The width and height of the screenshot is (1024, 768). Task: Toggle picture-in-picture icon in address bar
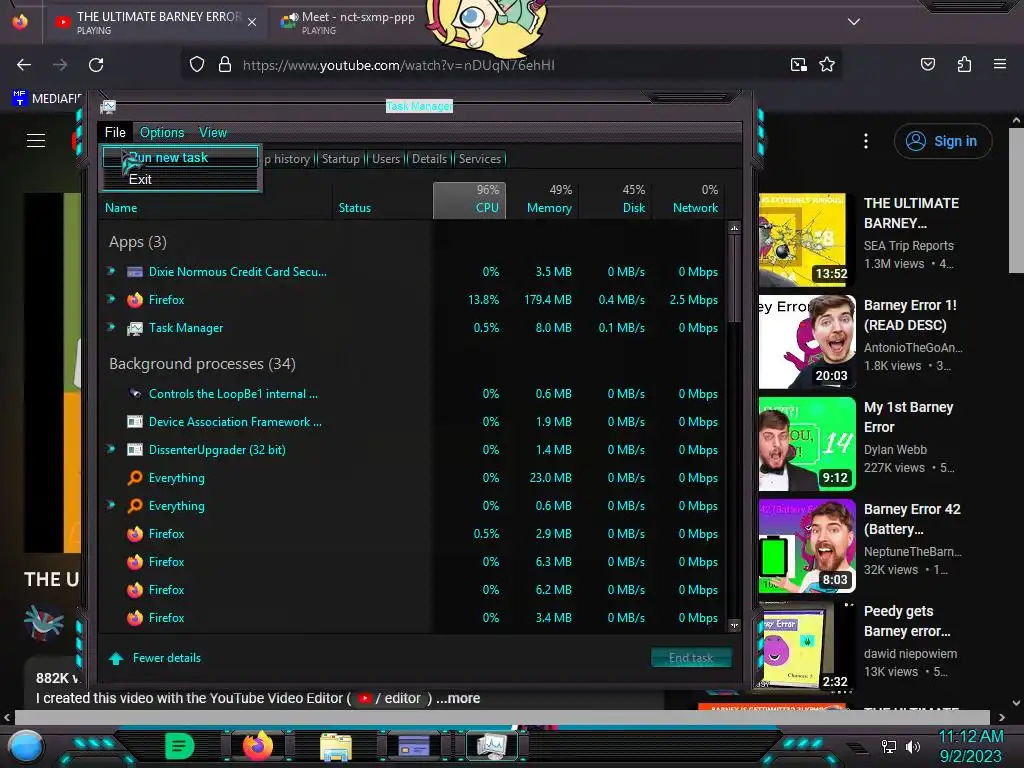point(799,65)
